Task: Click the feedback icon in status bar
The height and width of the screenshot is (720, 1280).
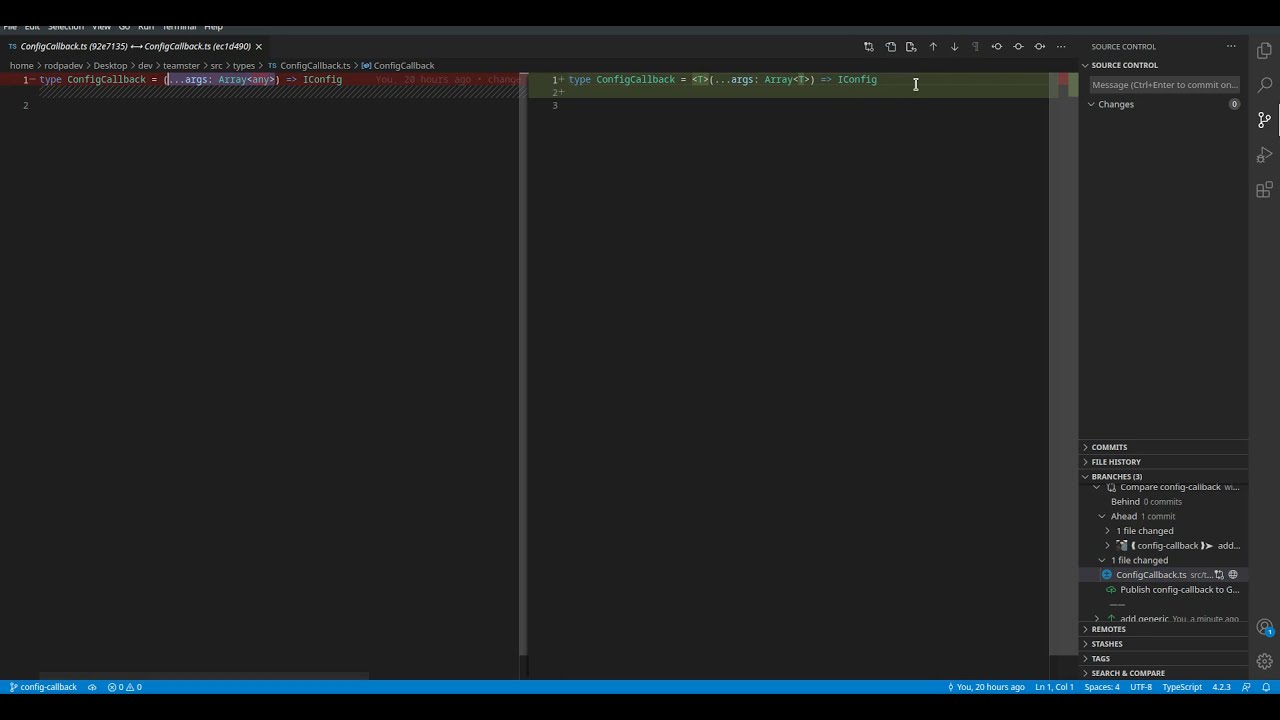Action: click(x=1246, y=687)
